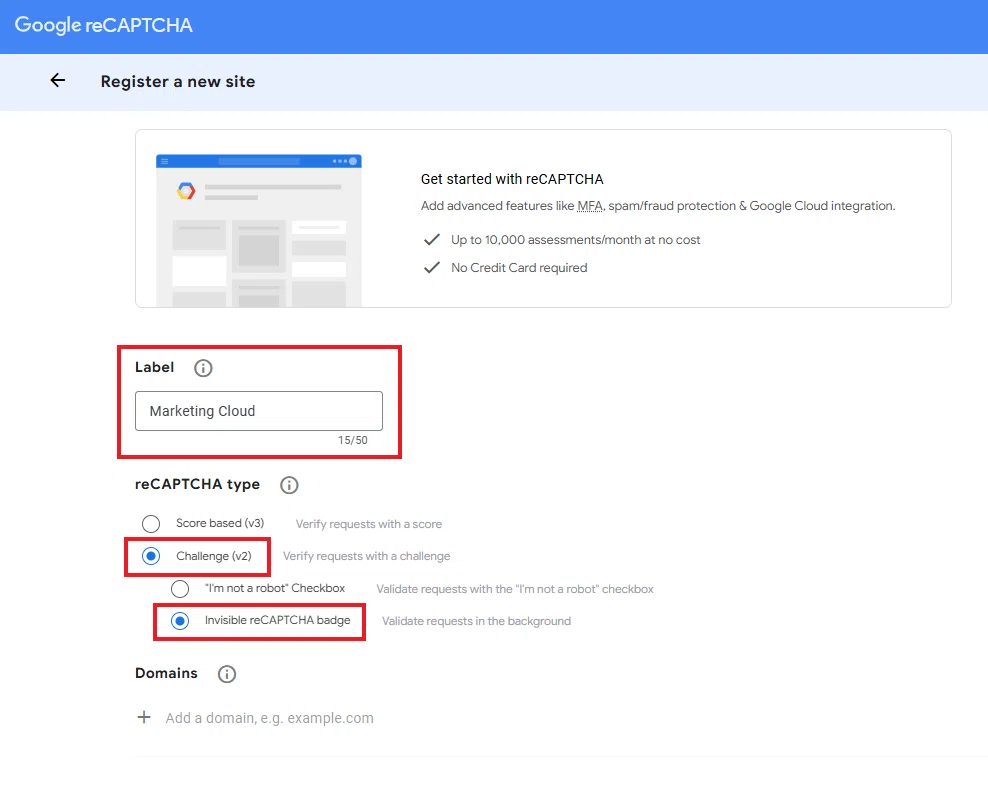
Task: Click "Verify requests with a score" text
Action: click(x=369, y=524)
